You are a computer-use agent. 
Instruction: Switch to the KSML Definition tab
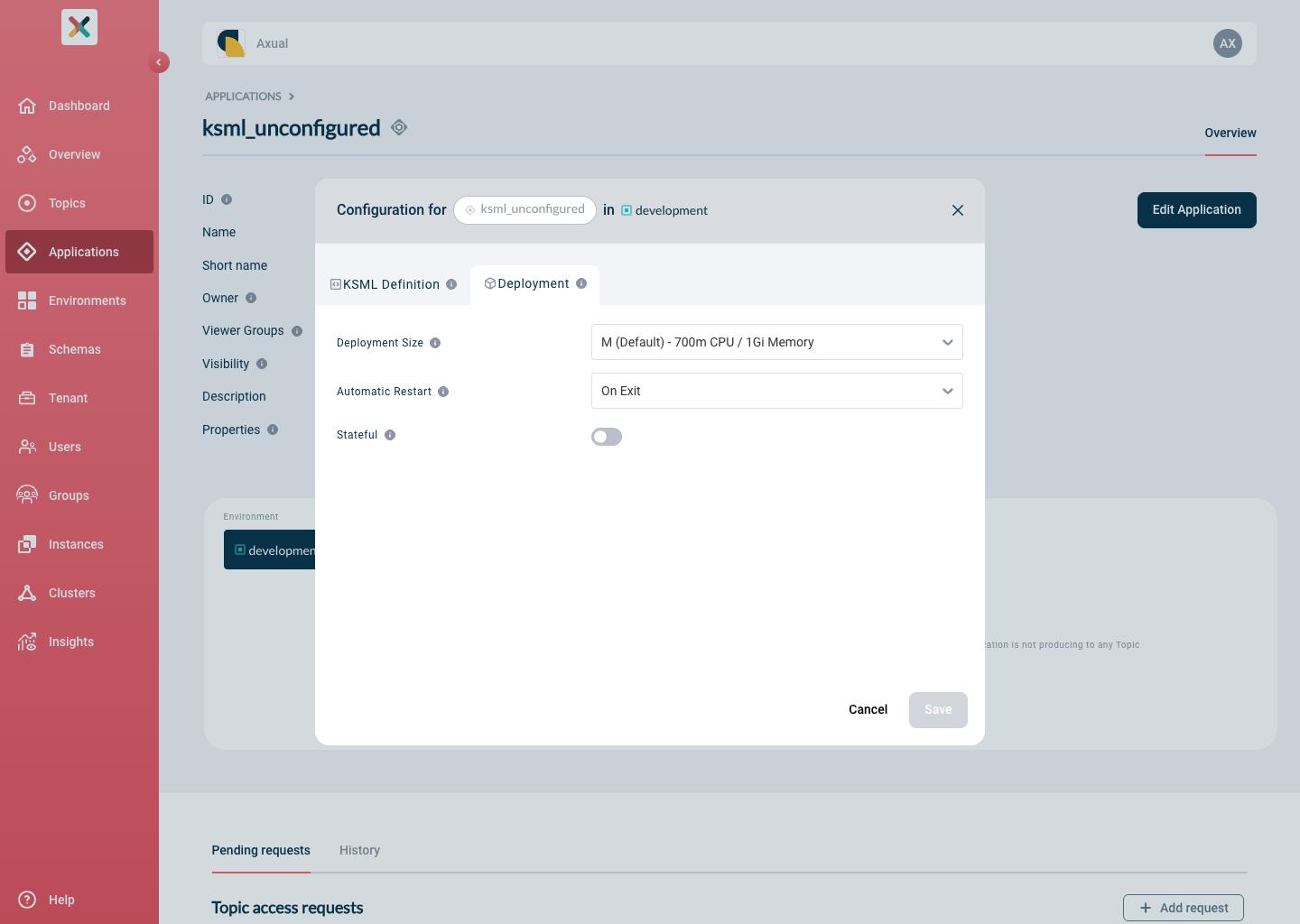[393, 284]
